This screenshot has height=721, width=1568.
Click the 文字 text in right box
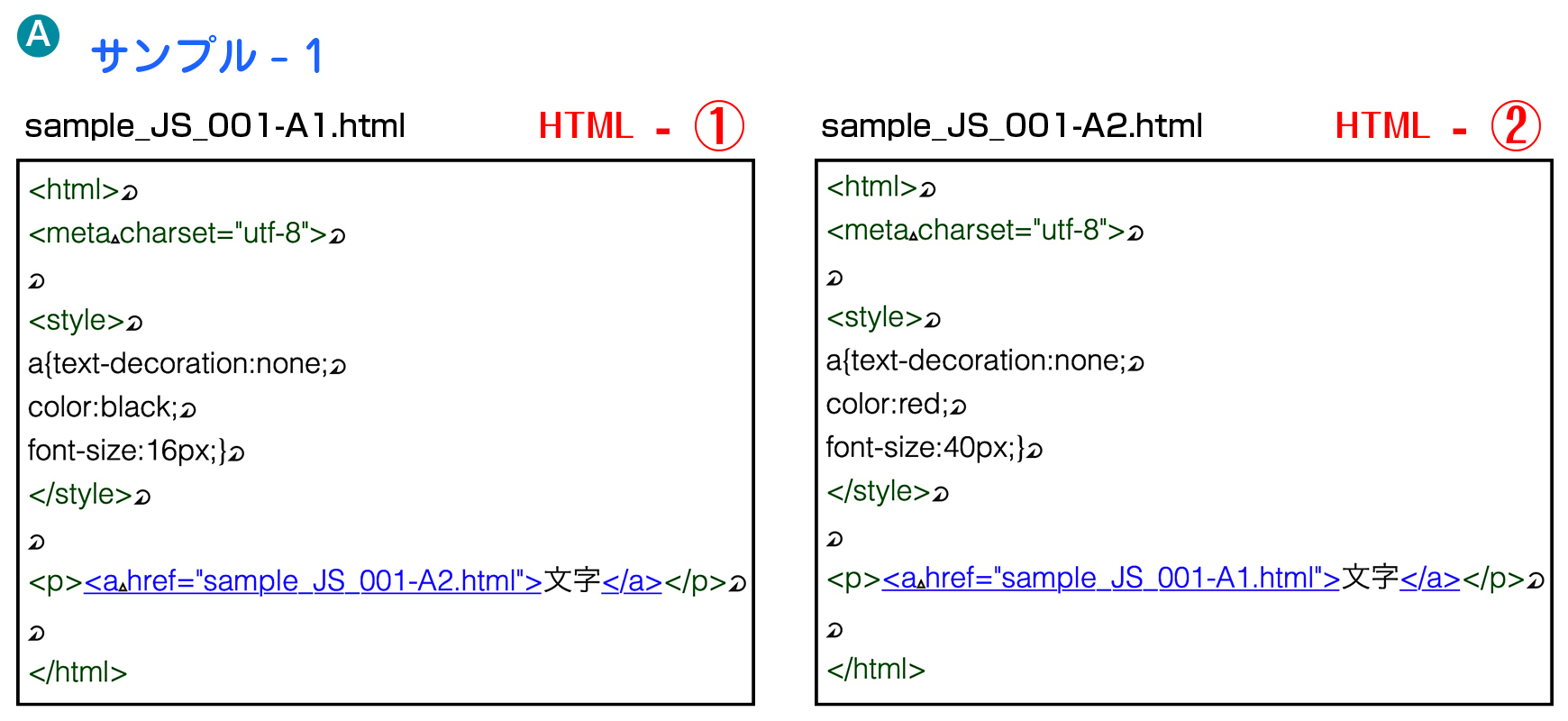(1370, 578)
